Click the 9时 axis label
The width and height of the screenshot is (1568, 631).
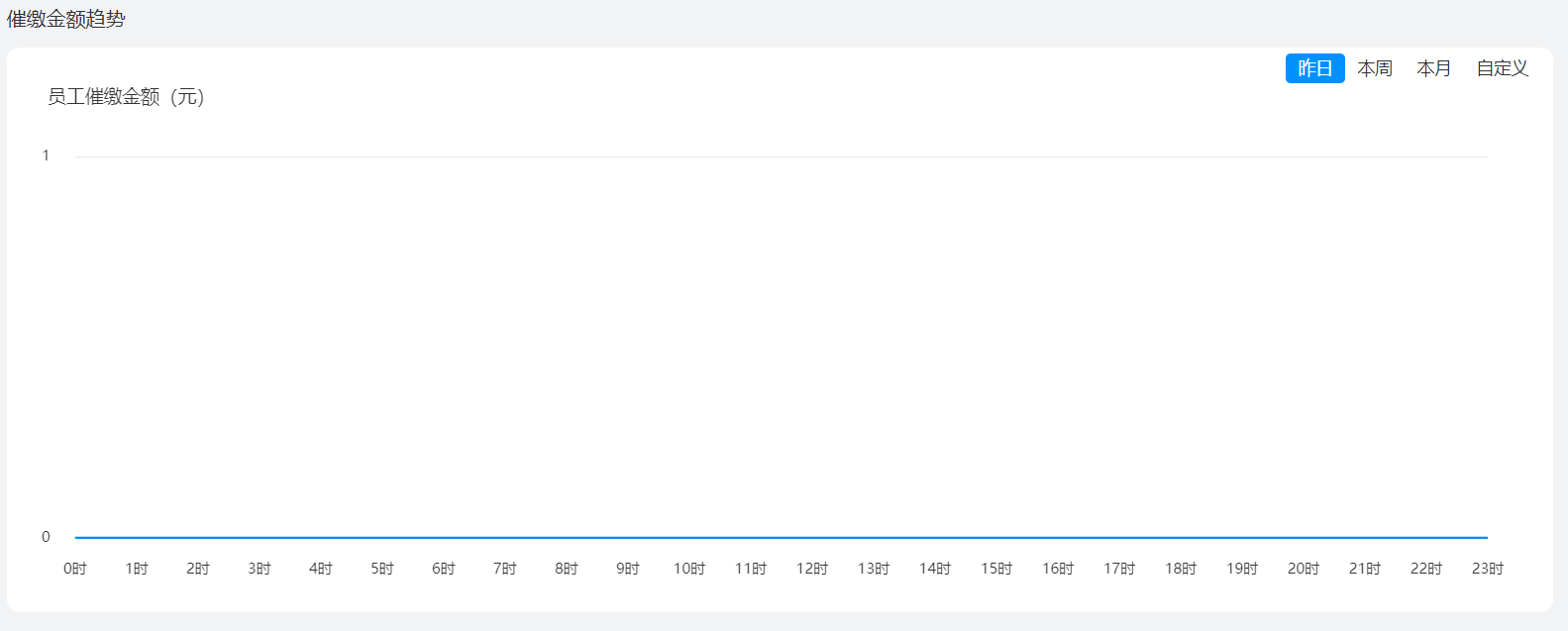point(628,569)
